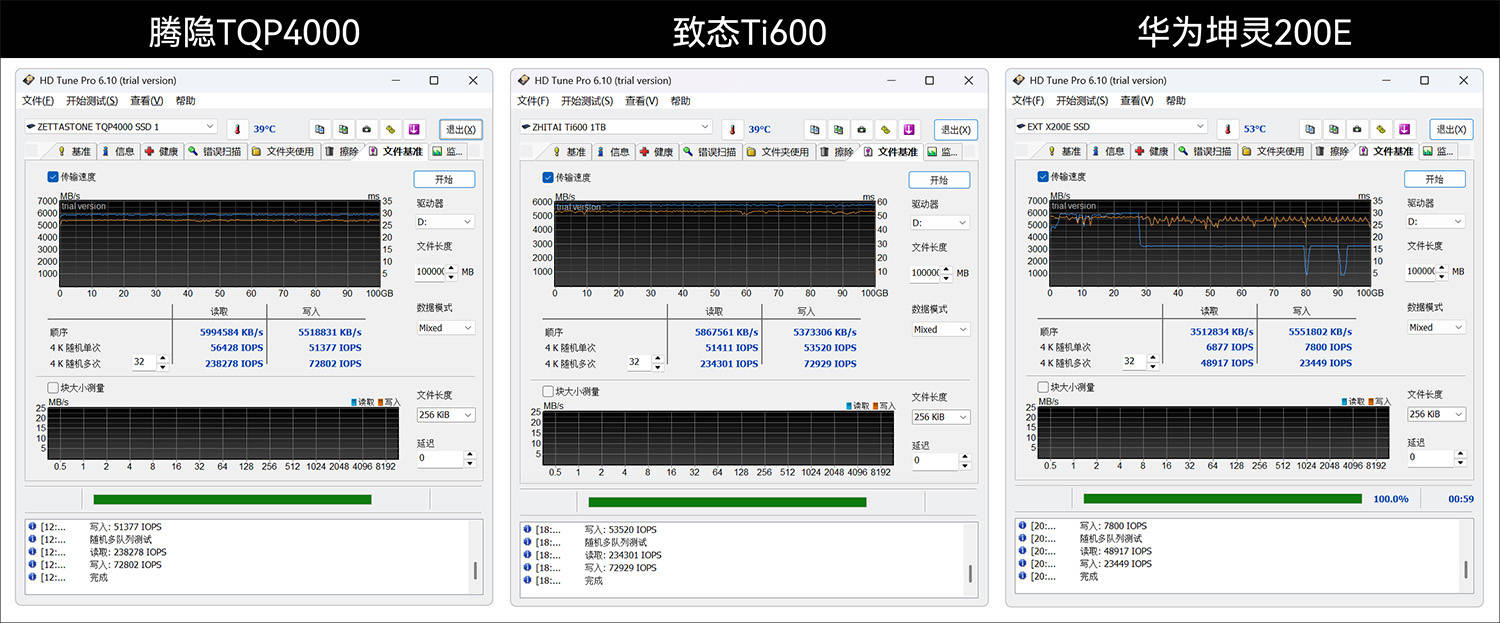Open 256 KiB dropdown in X200E window

(x=1436, y=414)
